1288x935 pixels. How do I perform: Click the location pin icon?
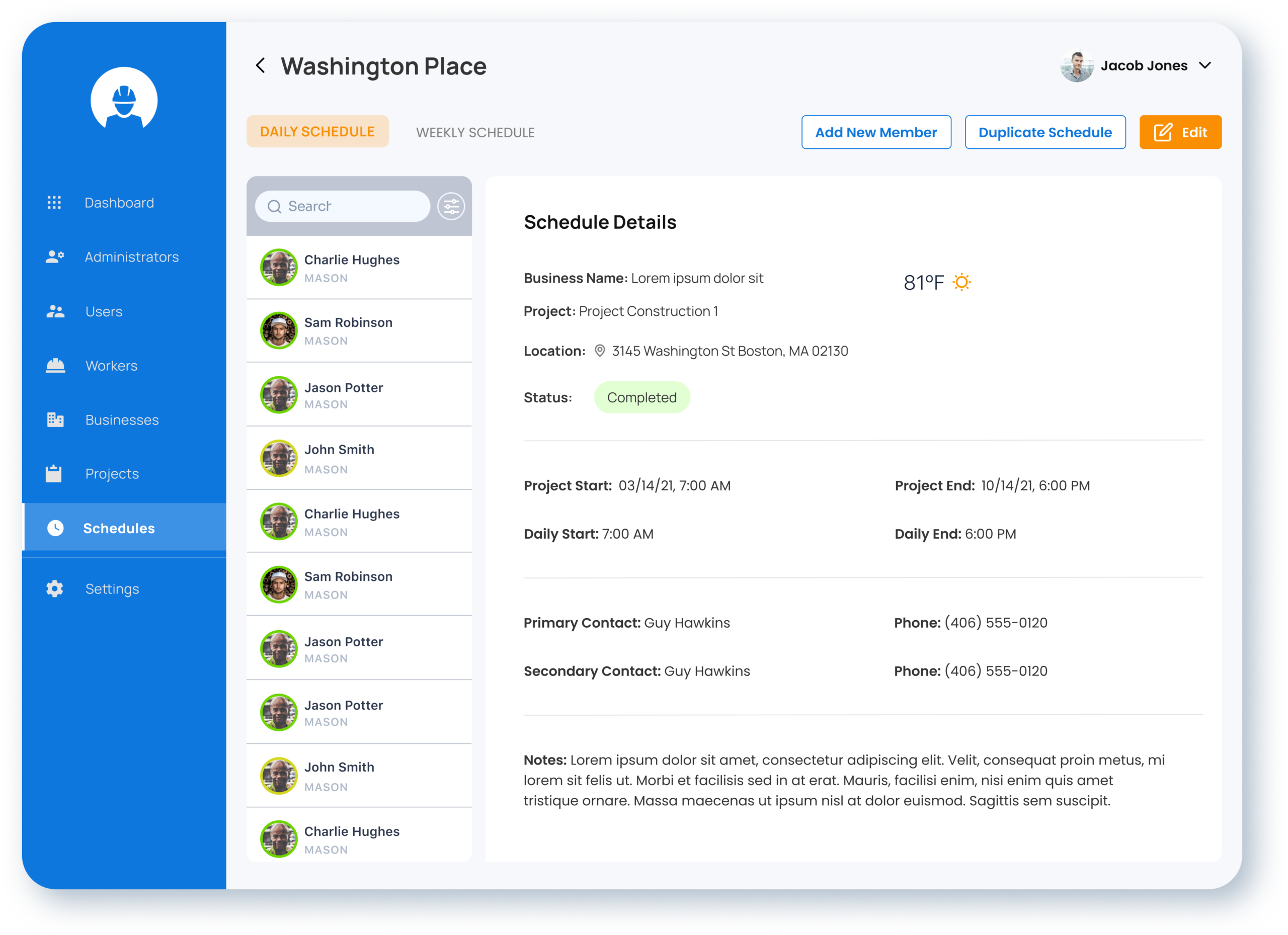point(599,351)
